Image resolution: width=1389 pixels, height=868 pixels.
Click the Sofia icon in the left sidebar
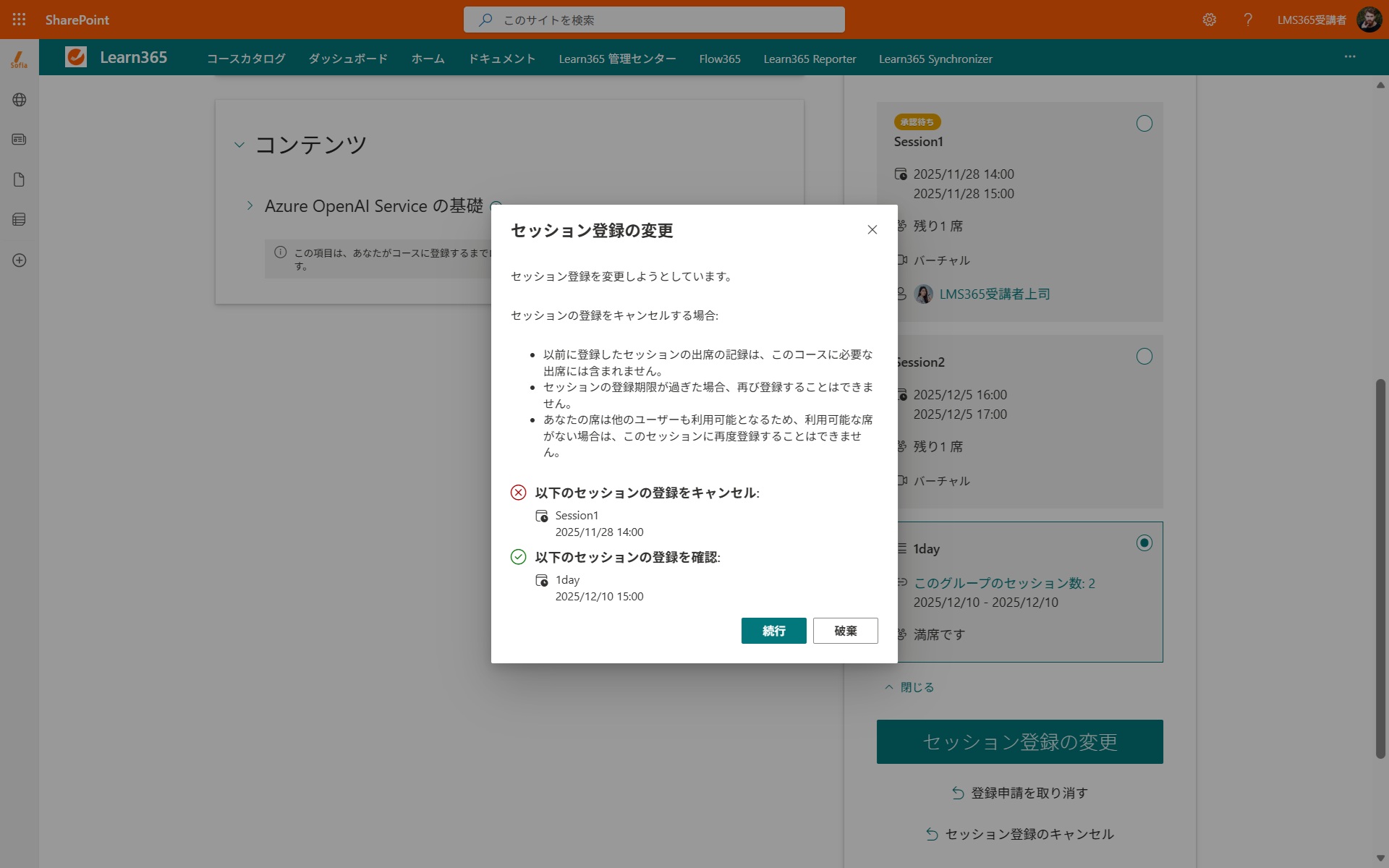coord(20,59)
